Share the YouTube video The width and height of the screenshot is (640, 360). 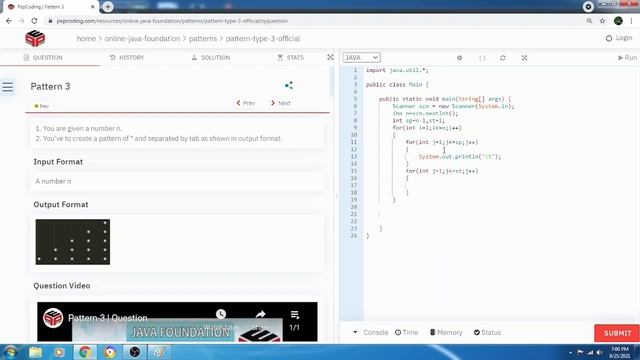260,314
